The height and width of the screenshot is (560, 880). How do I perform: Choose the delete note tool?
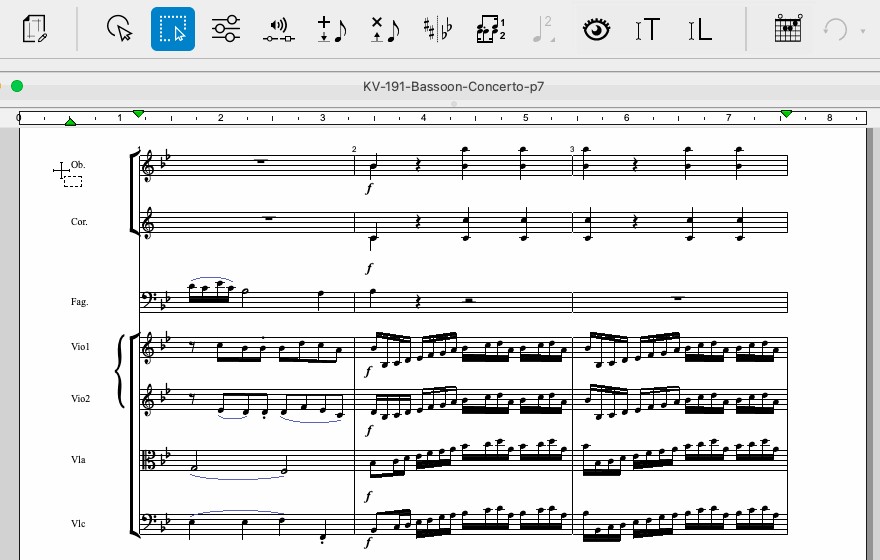(385, 30)
